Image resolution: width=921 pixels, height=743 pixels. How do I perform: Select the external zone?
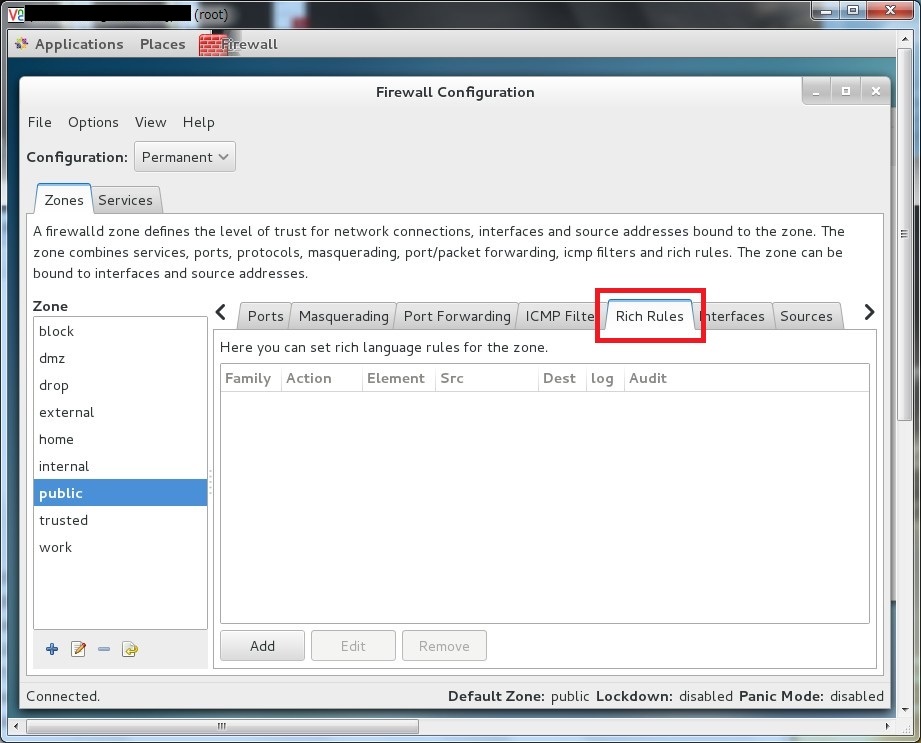120,412
